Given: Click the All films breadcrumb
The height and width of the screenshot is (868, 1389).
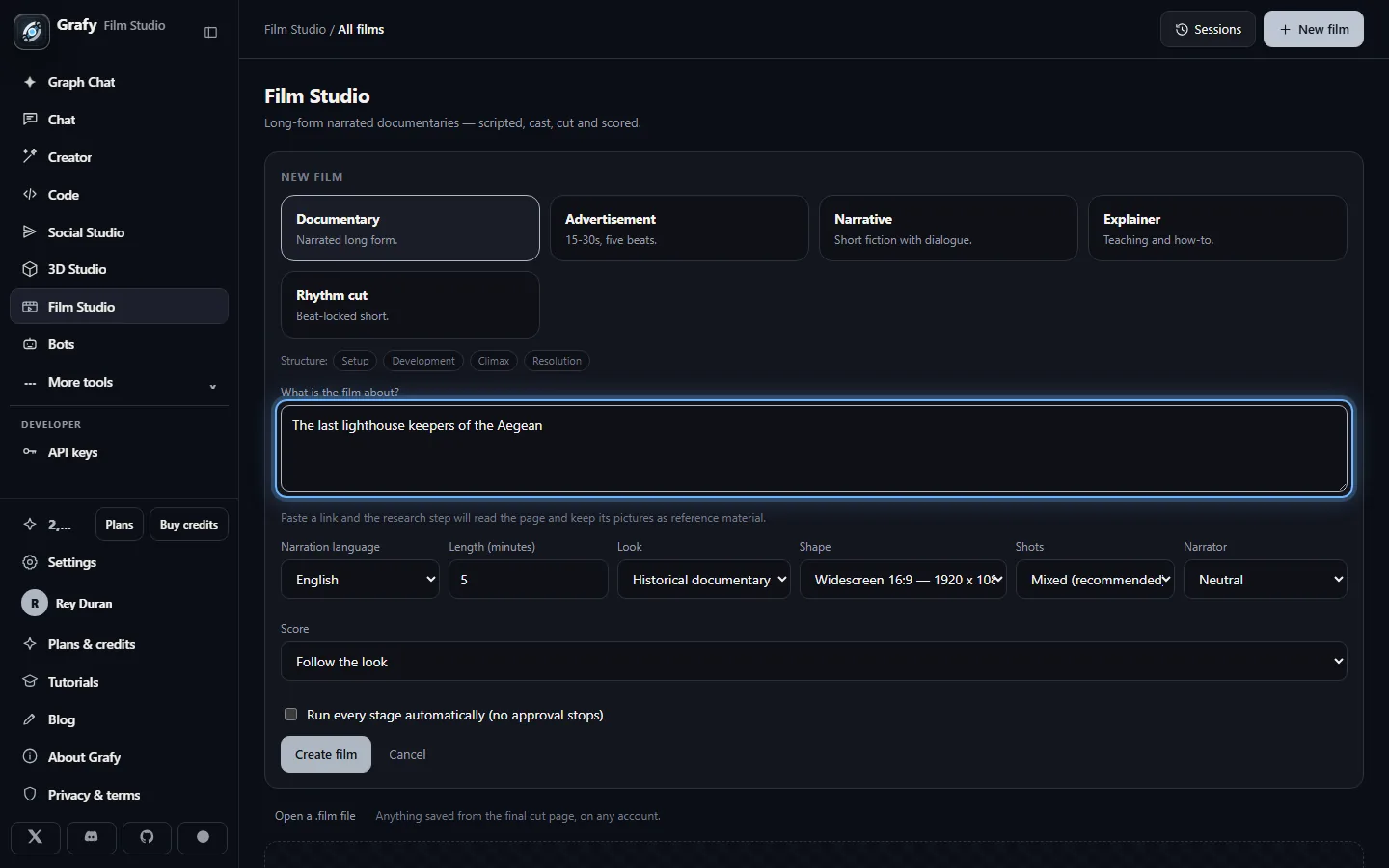Looking at the screenshot, I should click(x=361, y=30).
